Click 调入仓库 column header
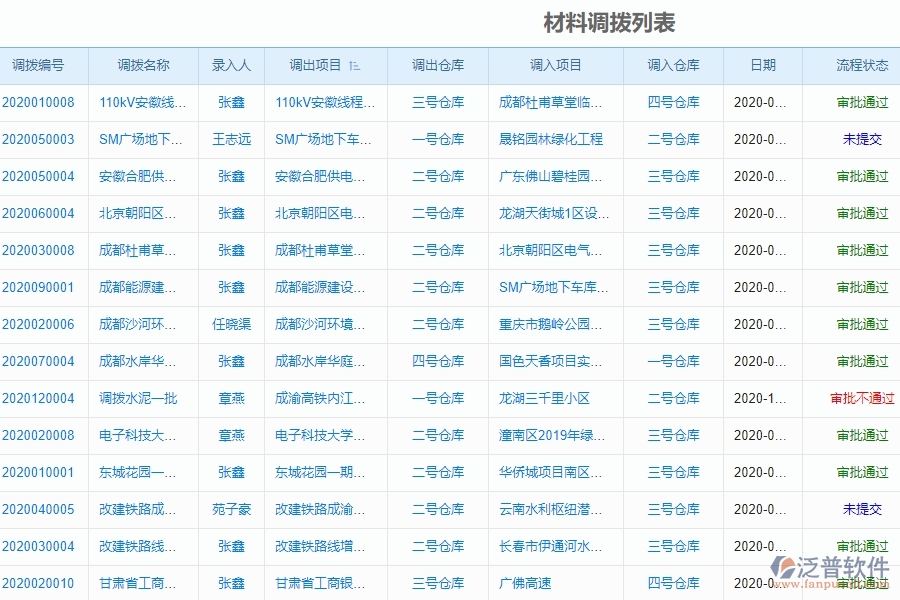The width and height of the screenshot is (900, 600). point(674,65)
